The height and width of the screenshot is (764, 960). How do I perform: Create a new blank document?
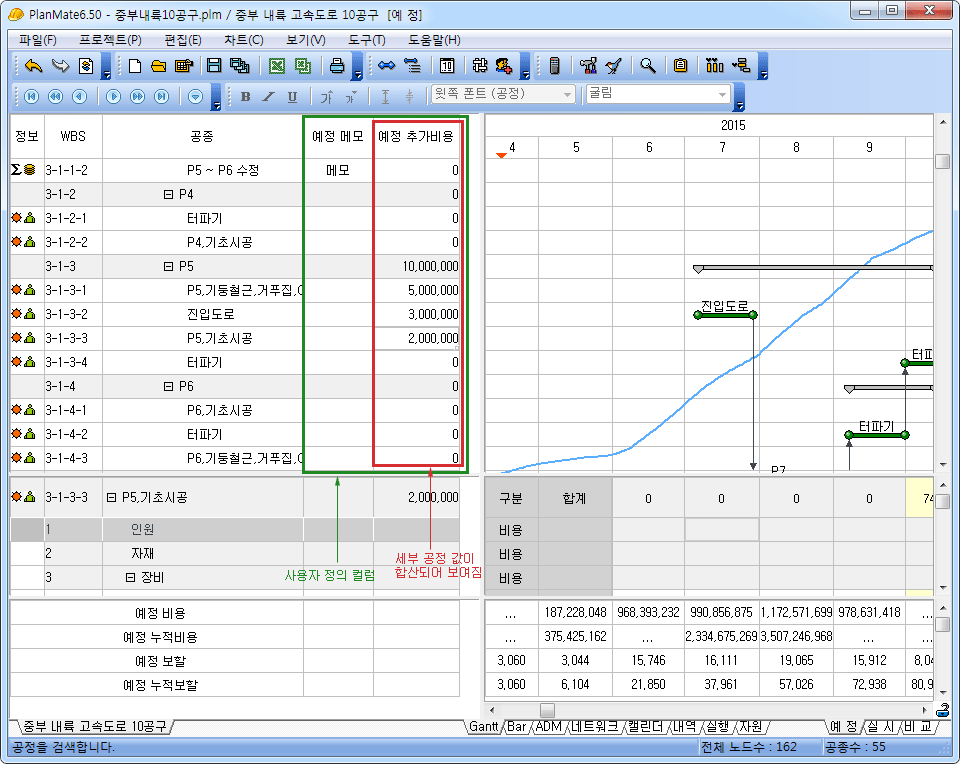pyautogui.click(x=135, y=66)
